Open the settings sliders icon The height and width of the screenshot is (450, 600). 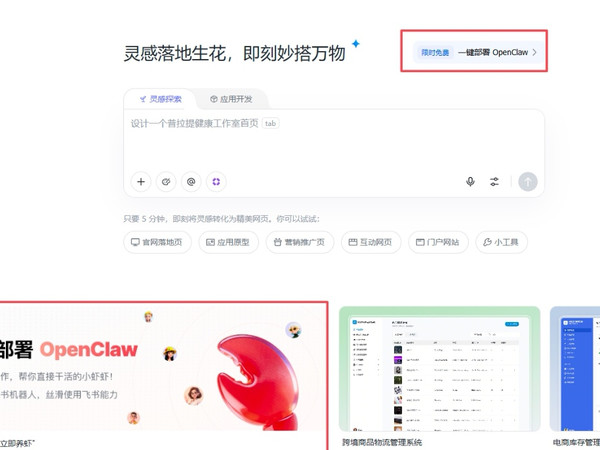(494, 181)
